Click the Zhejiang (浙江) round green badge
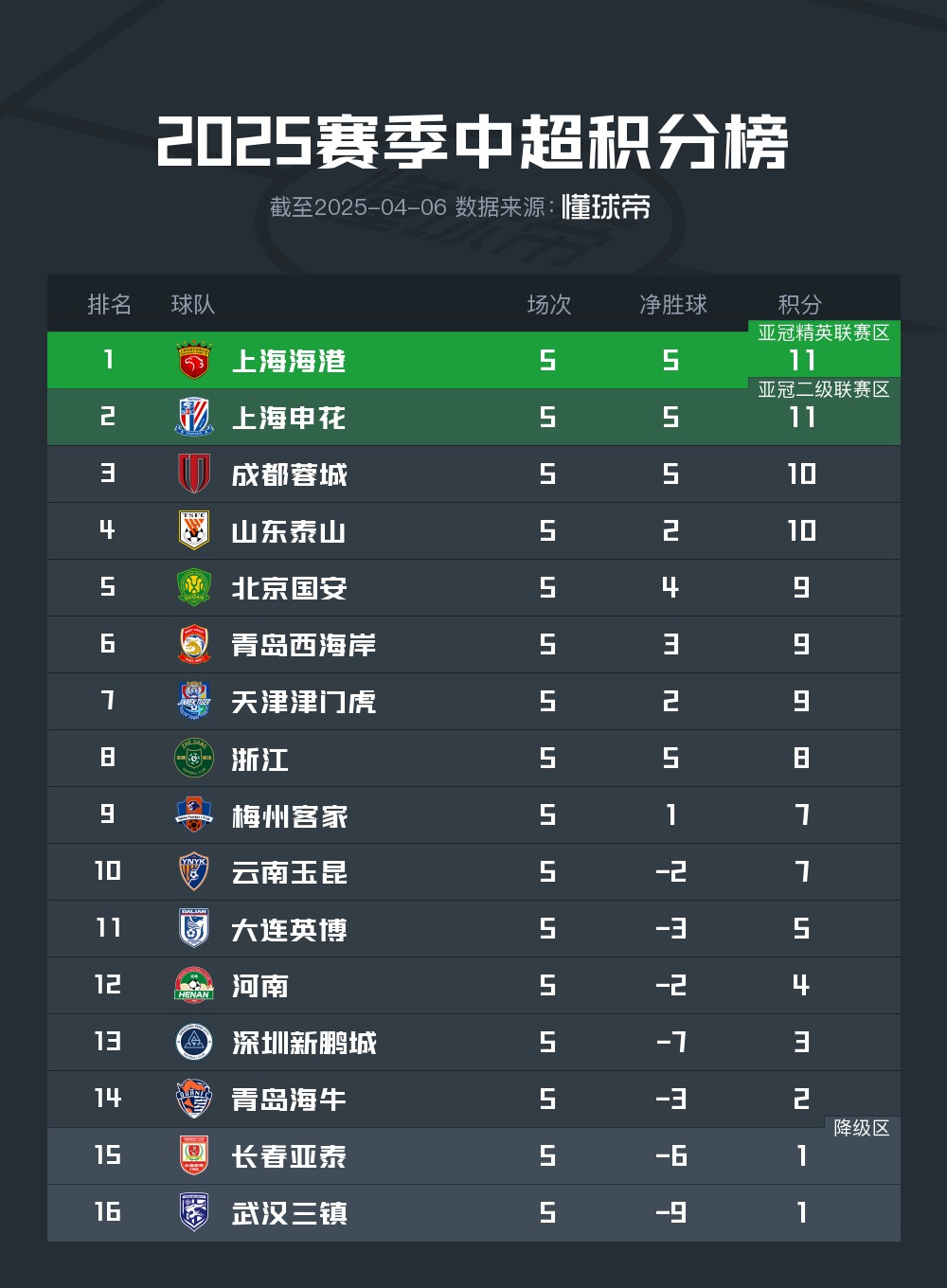This screenshot has height=1288, width=947. point(194,758)
